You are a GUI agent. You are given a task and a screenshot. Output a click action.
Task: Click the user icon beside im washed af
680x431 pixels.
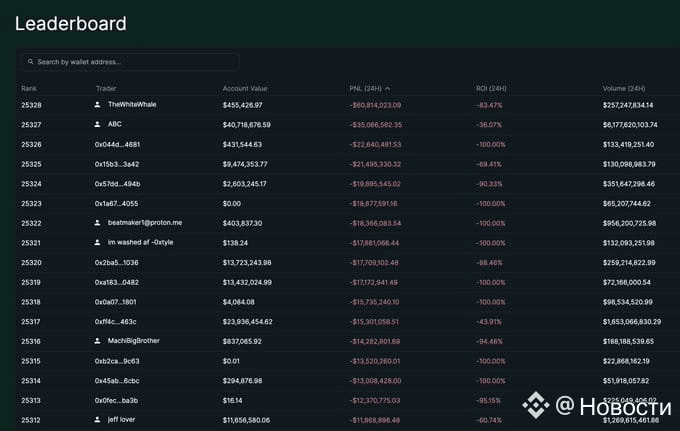[x=98, y=242]
